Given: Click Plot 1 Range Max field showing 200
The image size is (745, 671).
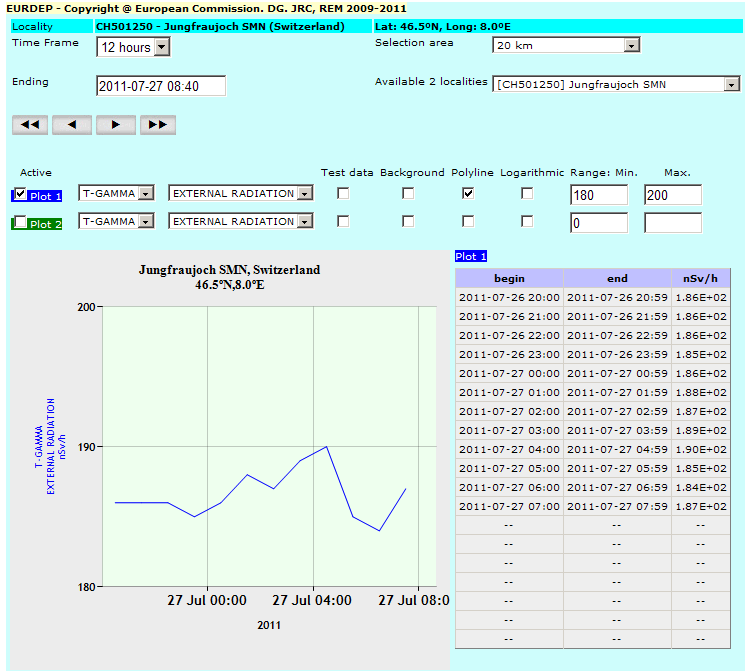Looking at the screenshot, I should point(673,194).
